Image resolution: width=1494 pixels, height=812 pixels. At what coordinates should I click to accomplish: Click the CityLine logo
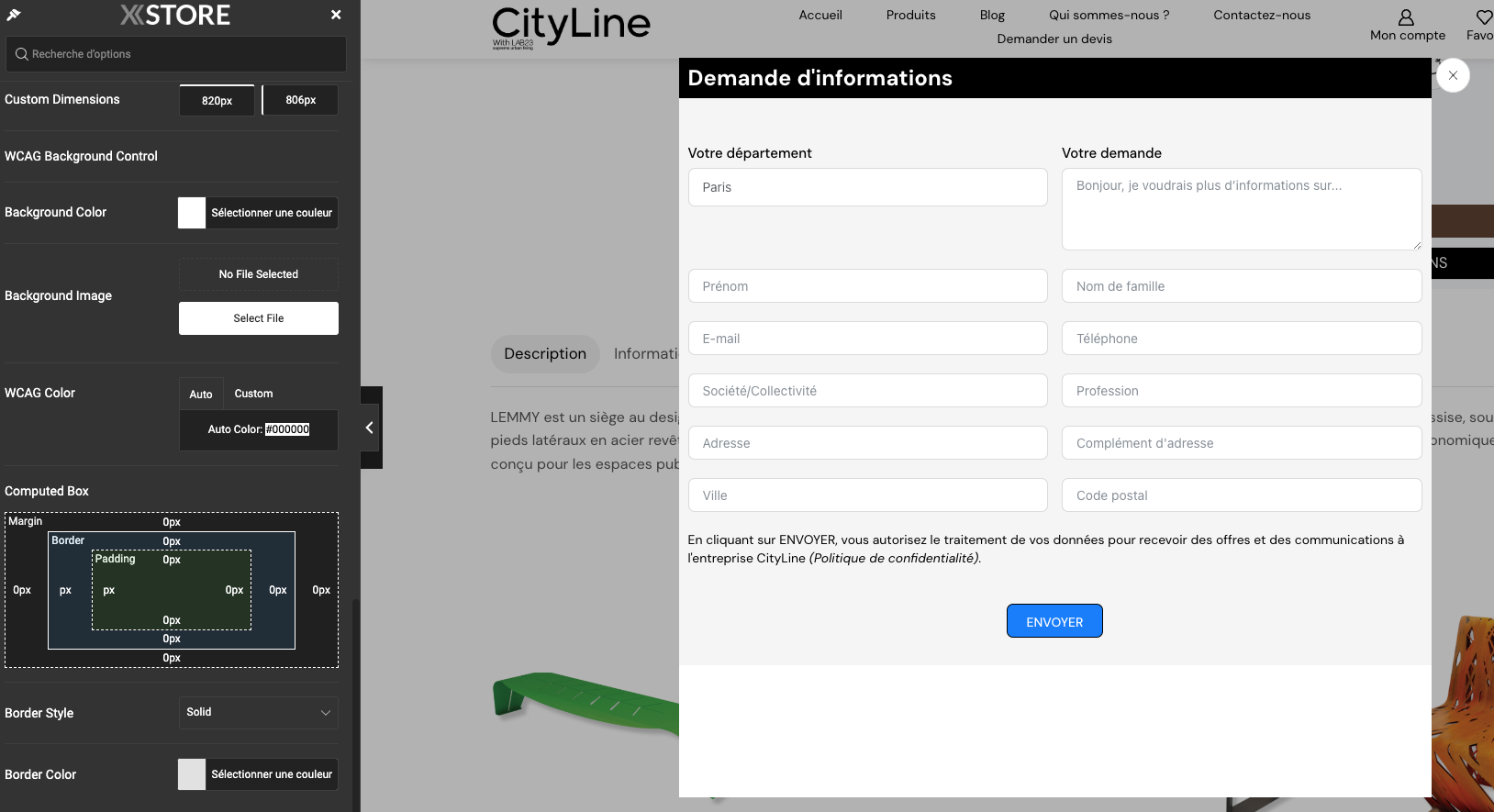click(571, 28)
